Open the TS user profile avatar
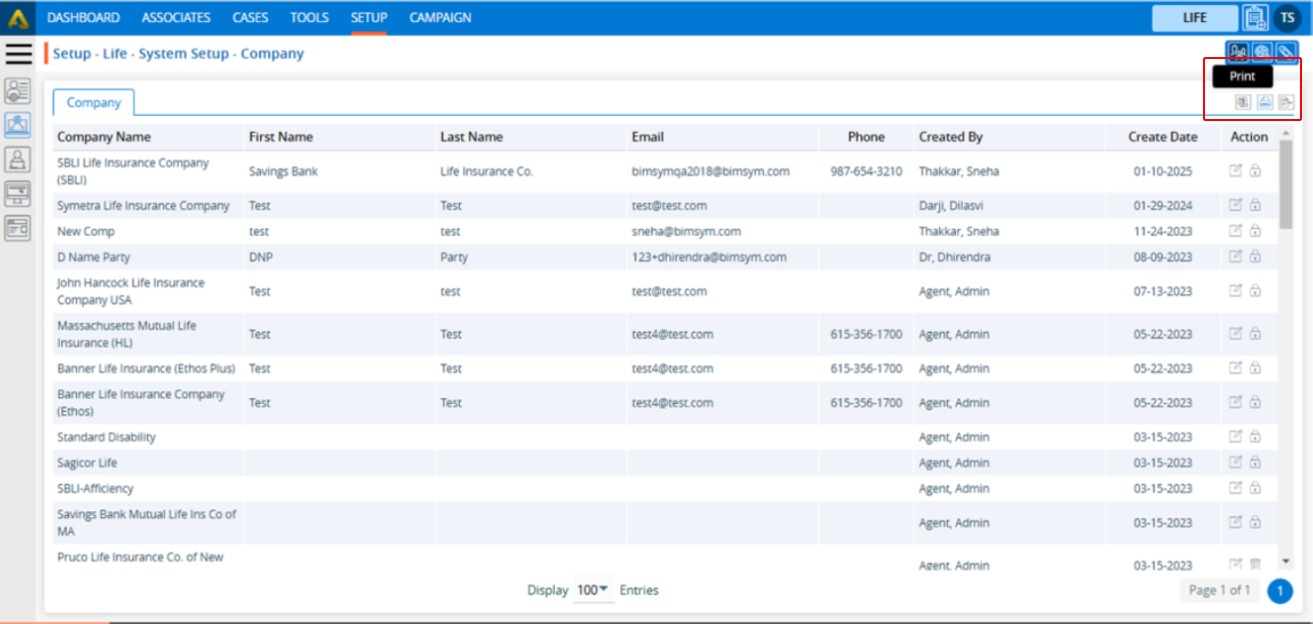 [1286, 18]
